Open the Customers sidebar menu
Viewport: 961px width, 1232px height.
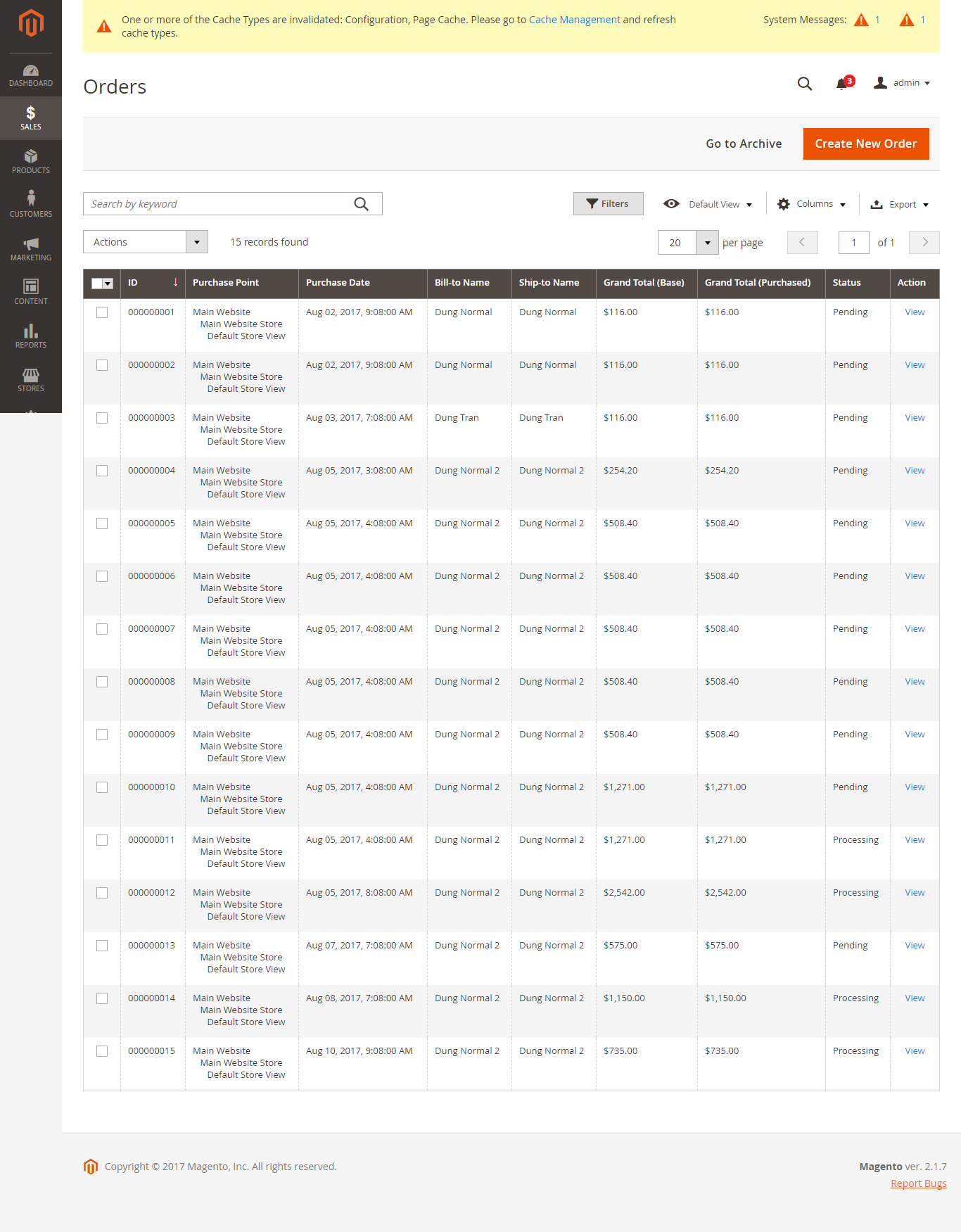coord(31,205)
